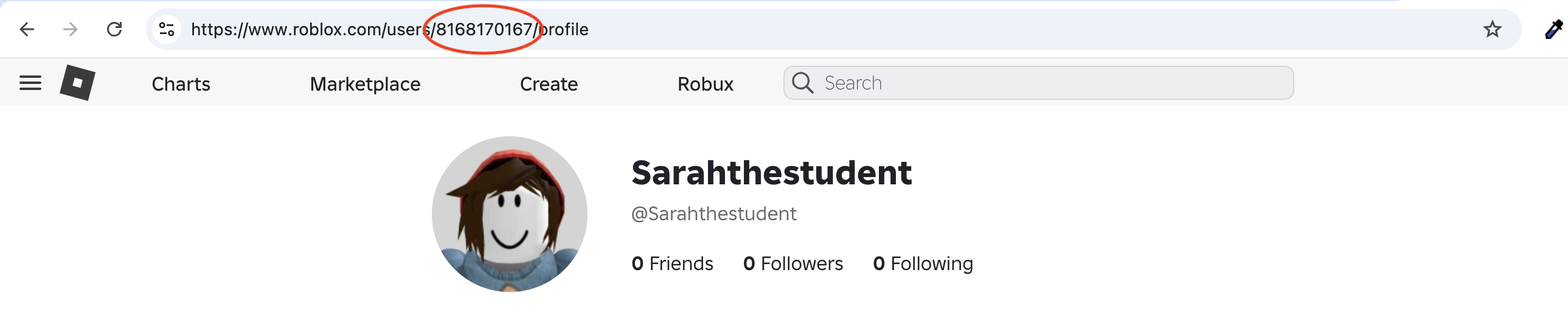Click the @Sarahthestudent username text
Viewport: 1568px width, 320px height.
pos(713,214)
